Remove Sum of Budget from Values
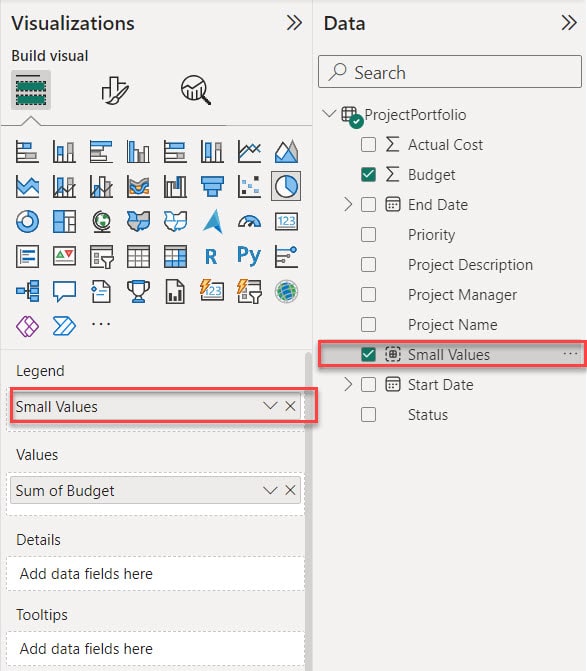The image size is (587, 671). point(291,490)
